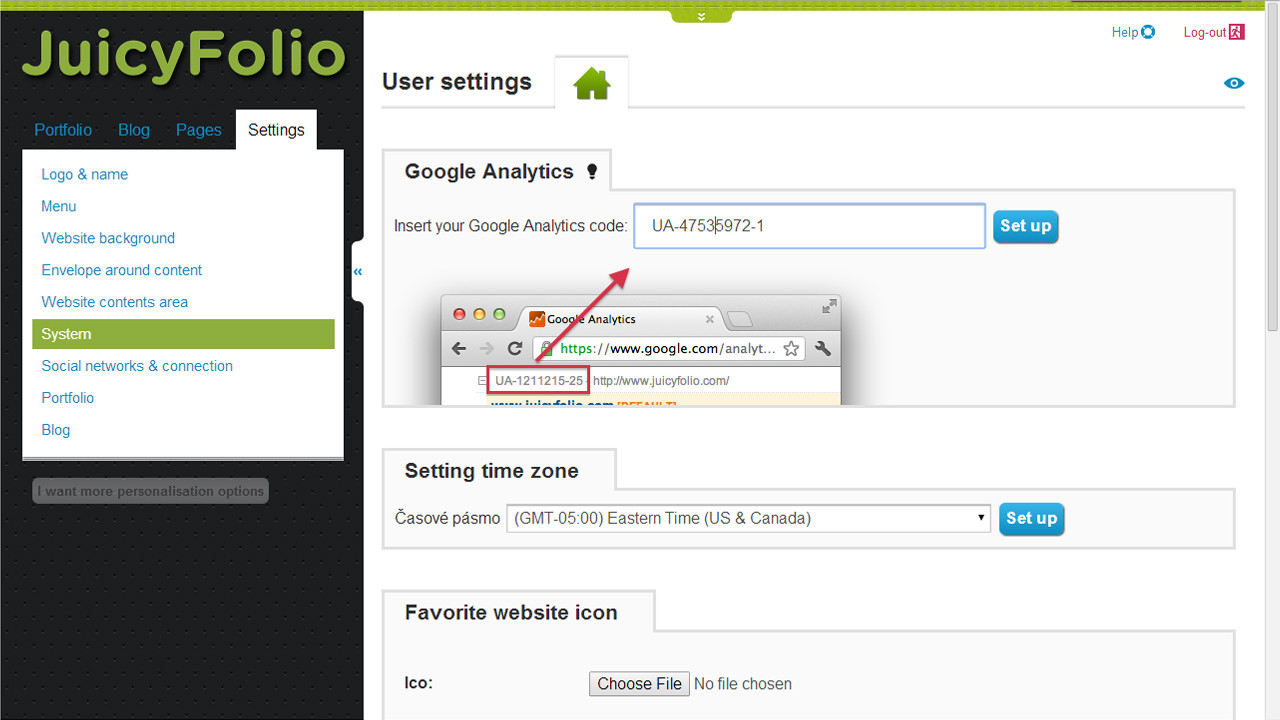This screenshot has height=720, width=1280.
Task: Click Set up next to Analytics code
Action: click(x=1026, y=226)
